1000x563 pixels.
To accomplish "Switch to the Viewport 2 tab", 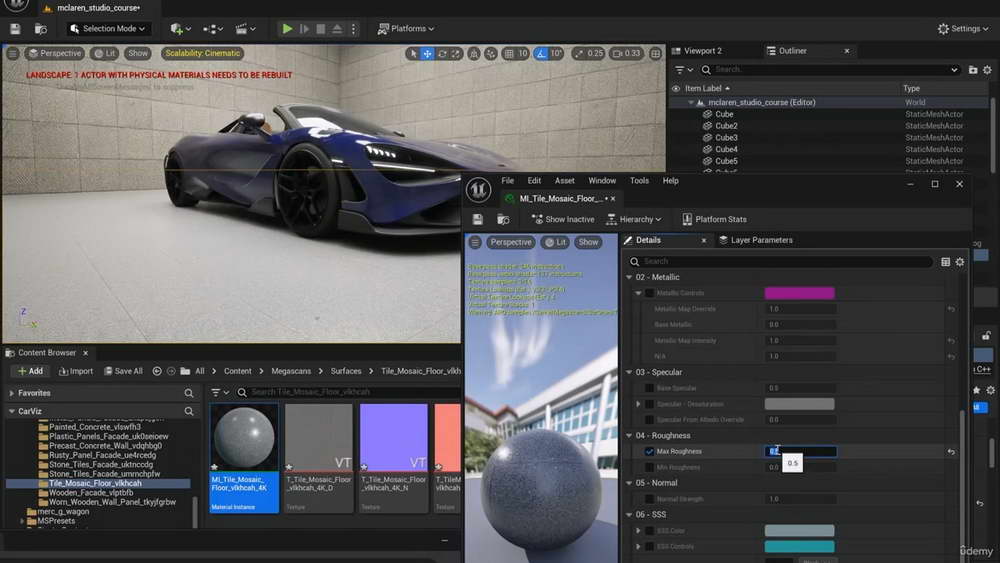I will point(703,51).
